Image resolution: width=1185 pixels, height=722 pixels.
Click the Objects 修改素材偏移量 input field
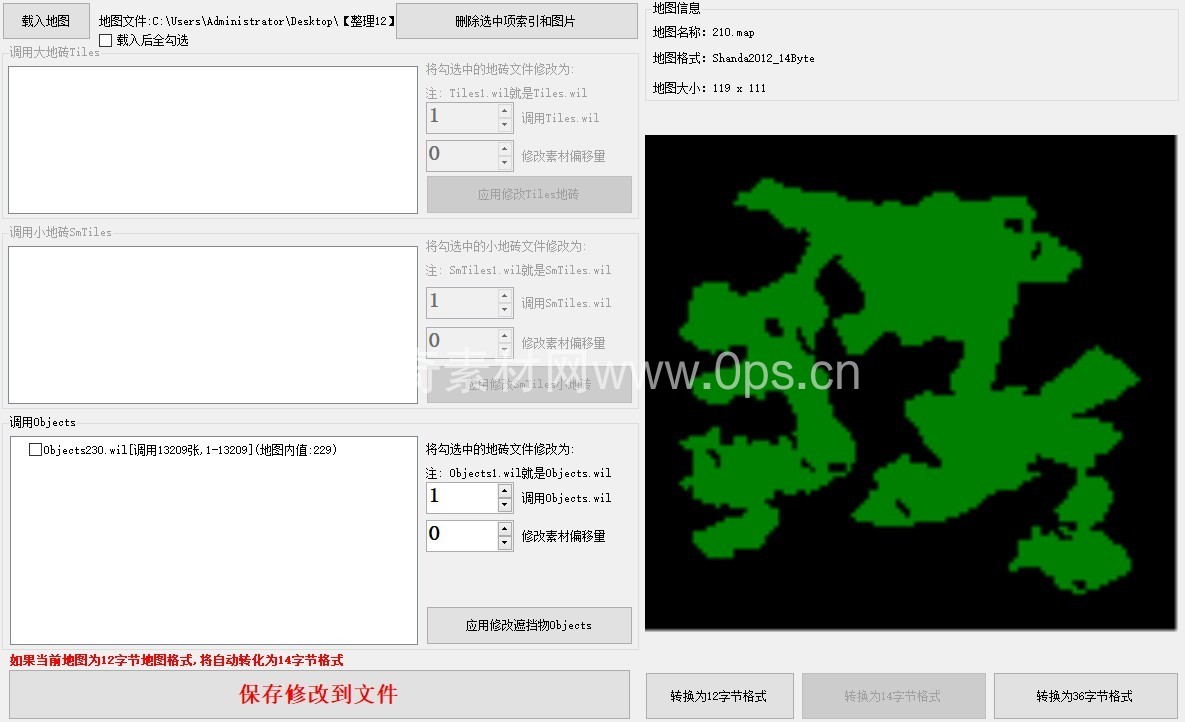pos(461,535)
